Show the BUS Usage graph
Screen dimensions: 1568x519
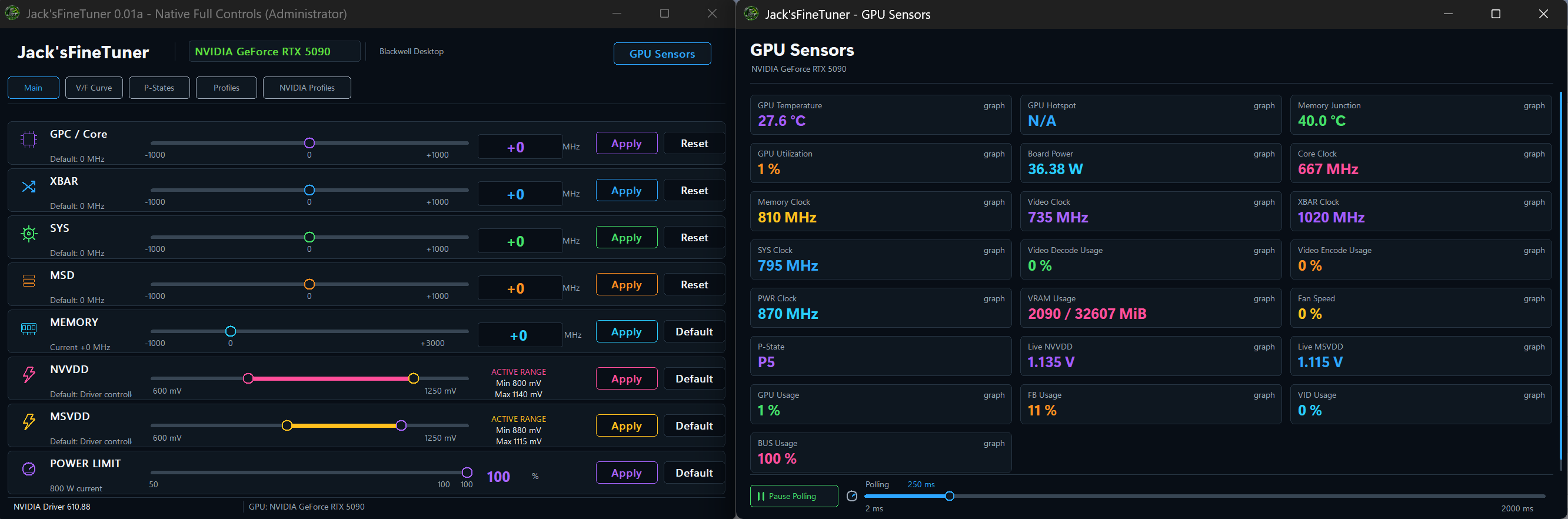coord(994,444)
